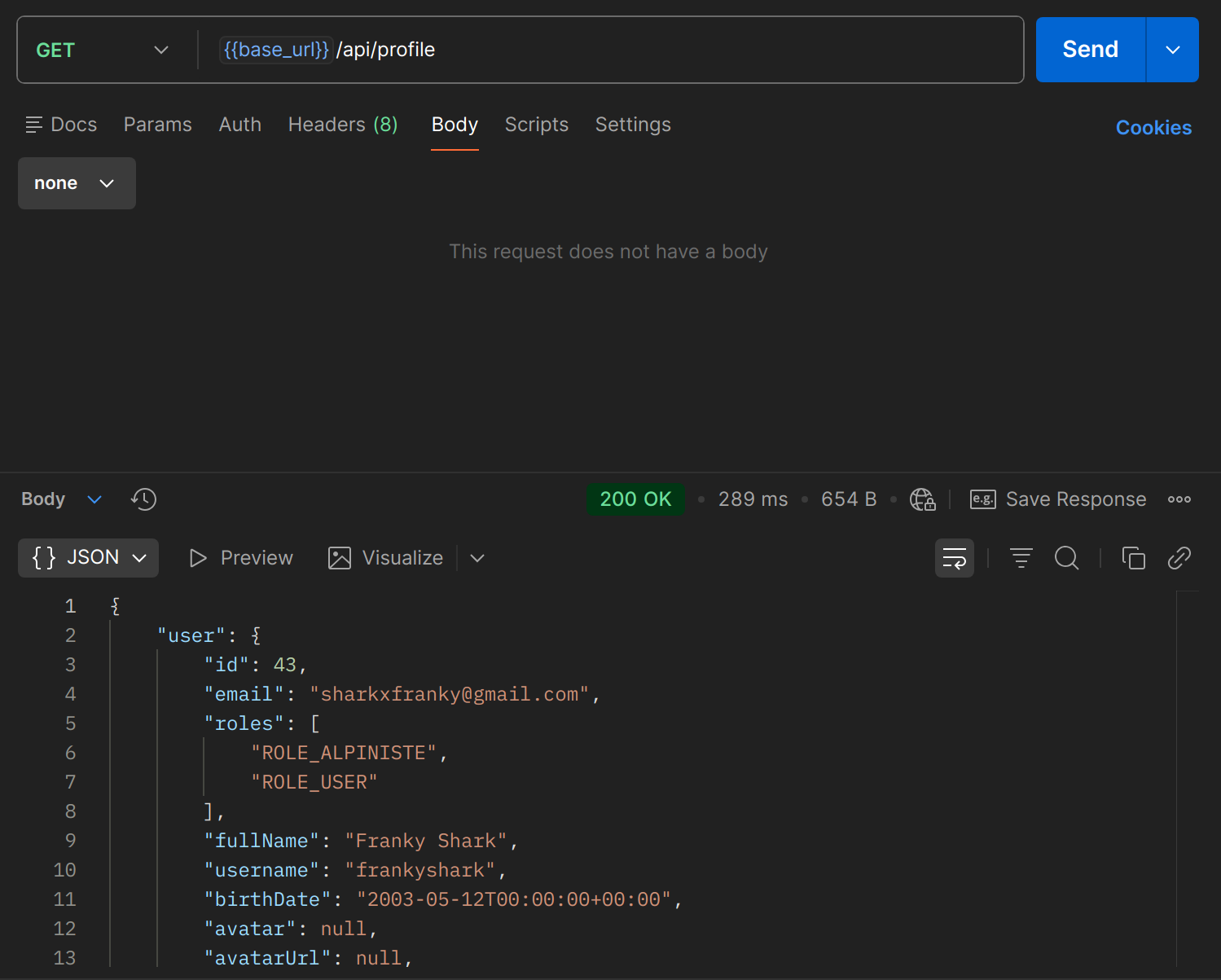The height and width of the screenshot is (980, 1221).
Task: Open the response history clock icon
Action: pyautogui.click(x=143, y=499)
